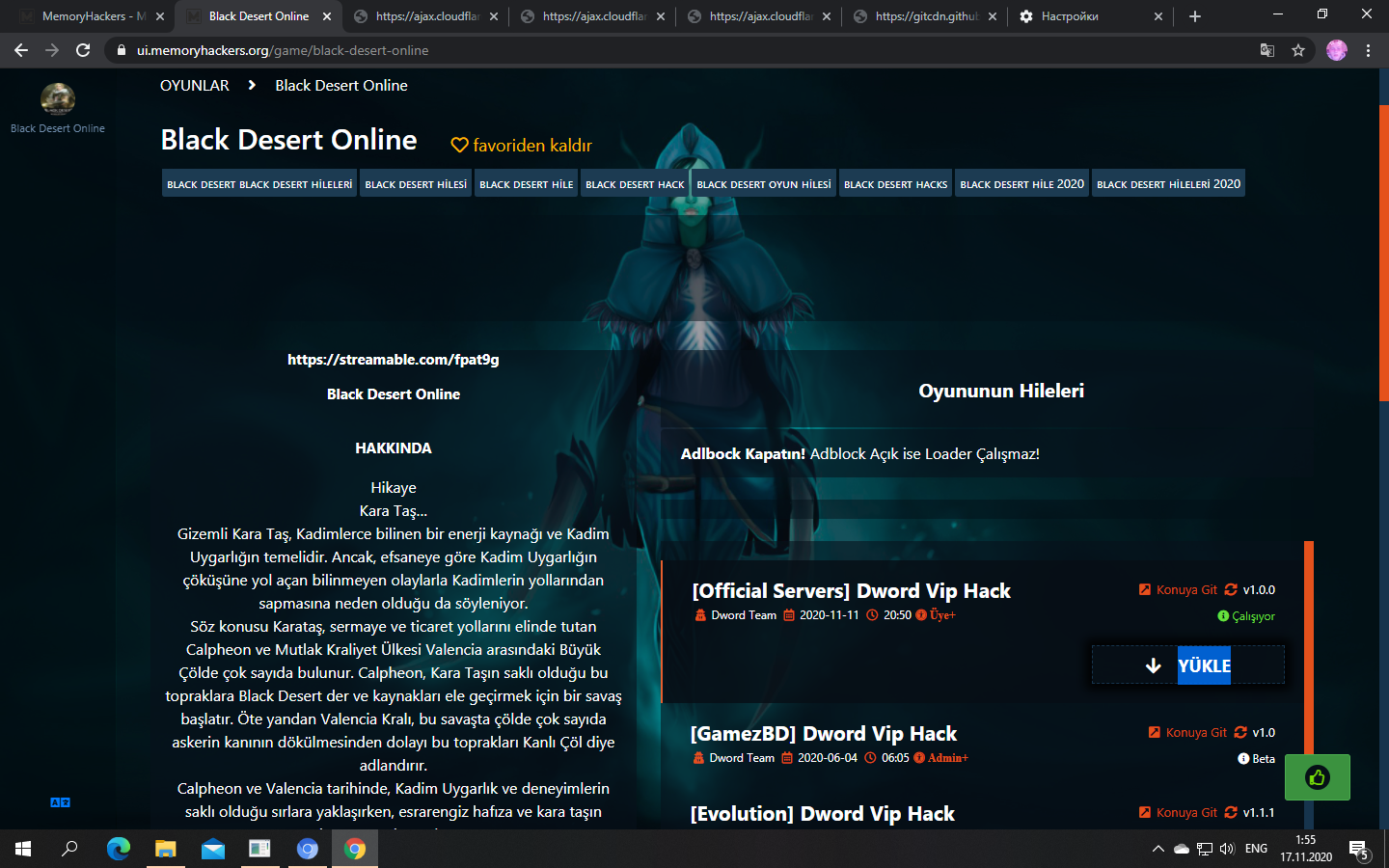Viewport: 1389px width, 868px height.
Task: Open the Windows Start menu
Action: click(x=23, y=849)
